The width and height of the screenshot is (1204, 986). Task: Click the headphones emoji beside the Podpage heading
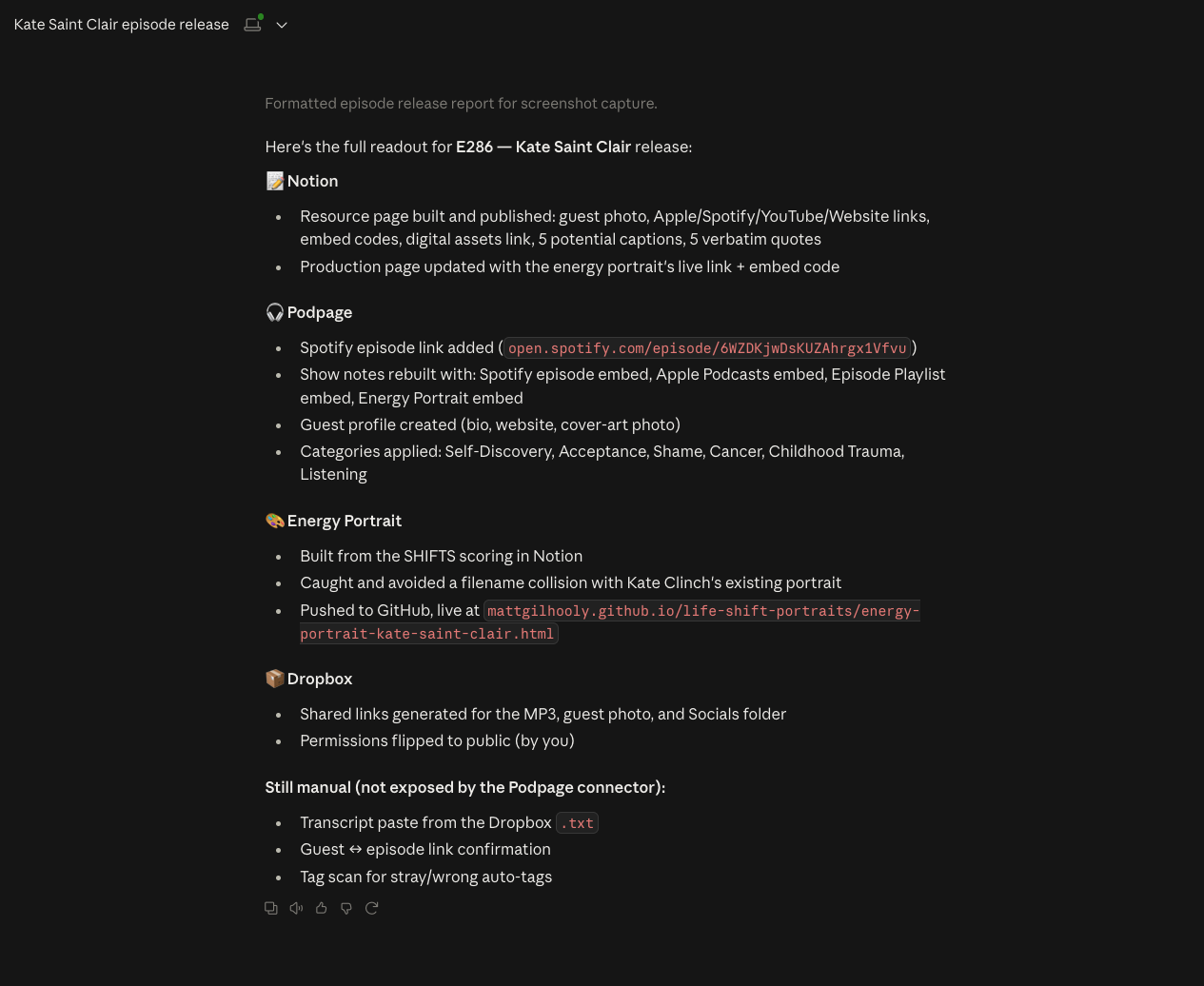[275, 312]
